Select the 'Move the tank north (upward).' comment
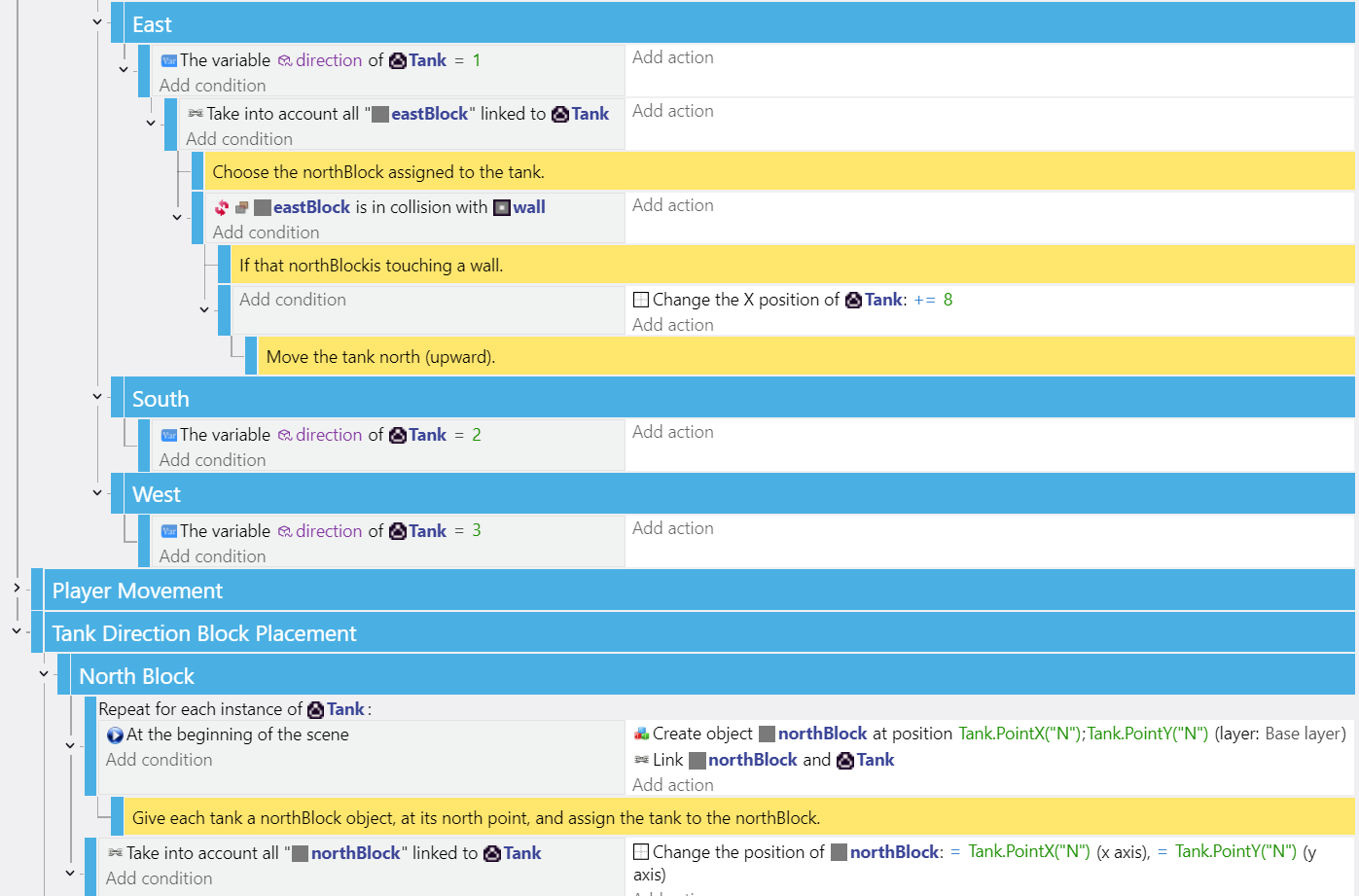 pyautogui.click(x=380, y=357)
